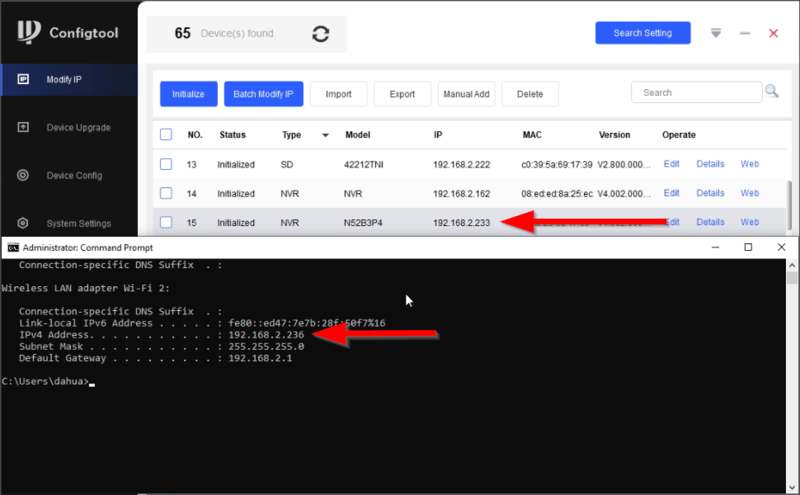
Task: Minimize the Configtool window
Action: (745, 33)
